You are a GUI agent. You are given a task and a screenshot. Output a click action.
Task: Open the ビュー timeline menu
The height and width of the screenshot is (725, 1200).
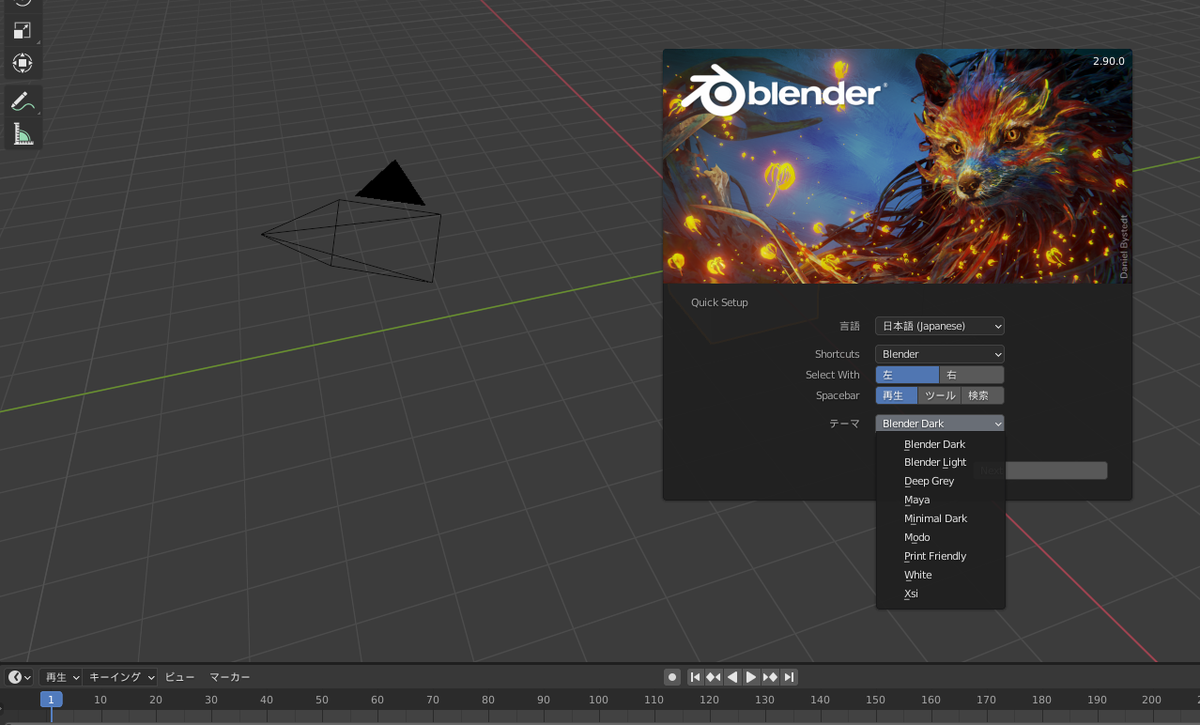point(180,677)
